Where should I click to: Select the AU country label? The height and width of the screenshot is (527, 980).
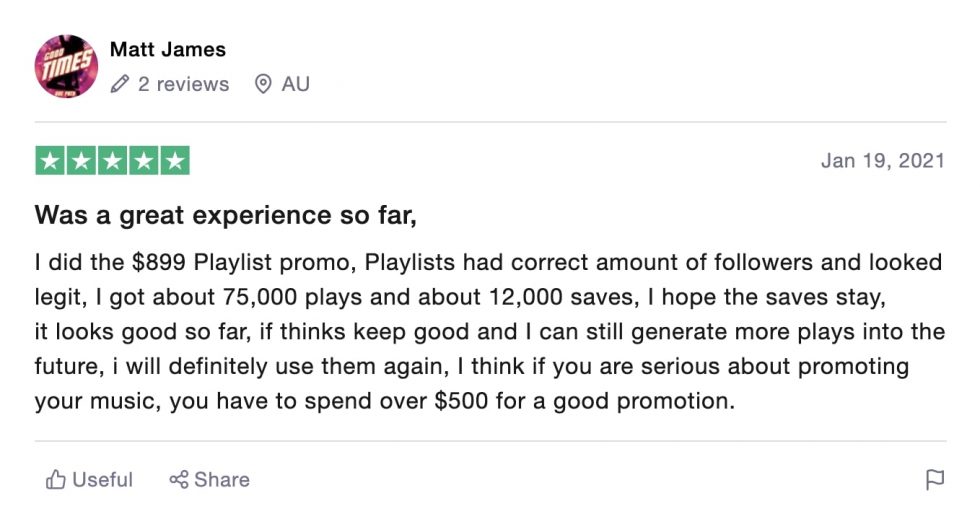[296, 84]
